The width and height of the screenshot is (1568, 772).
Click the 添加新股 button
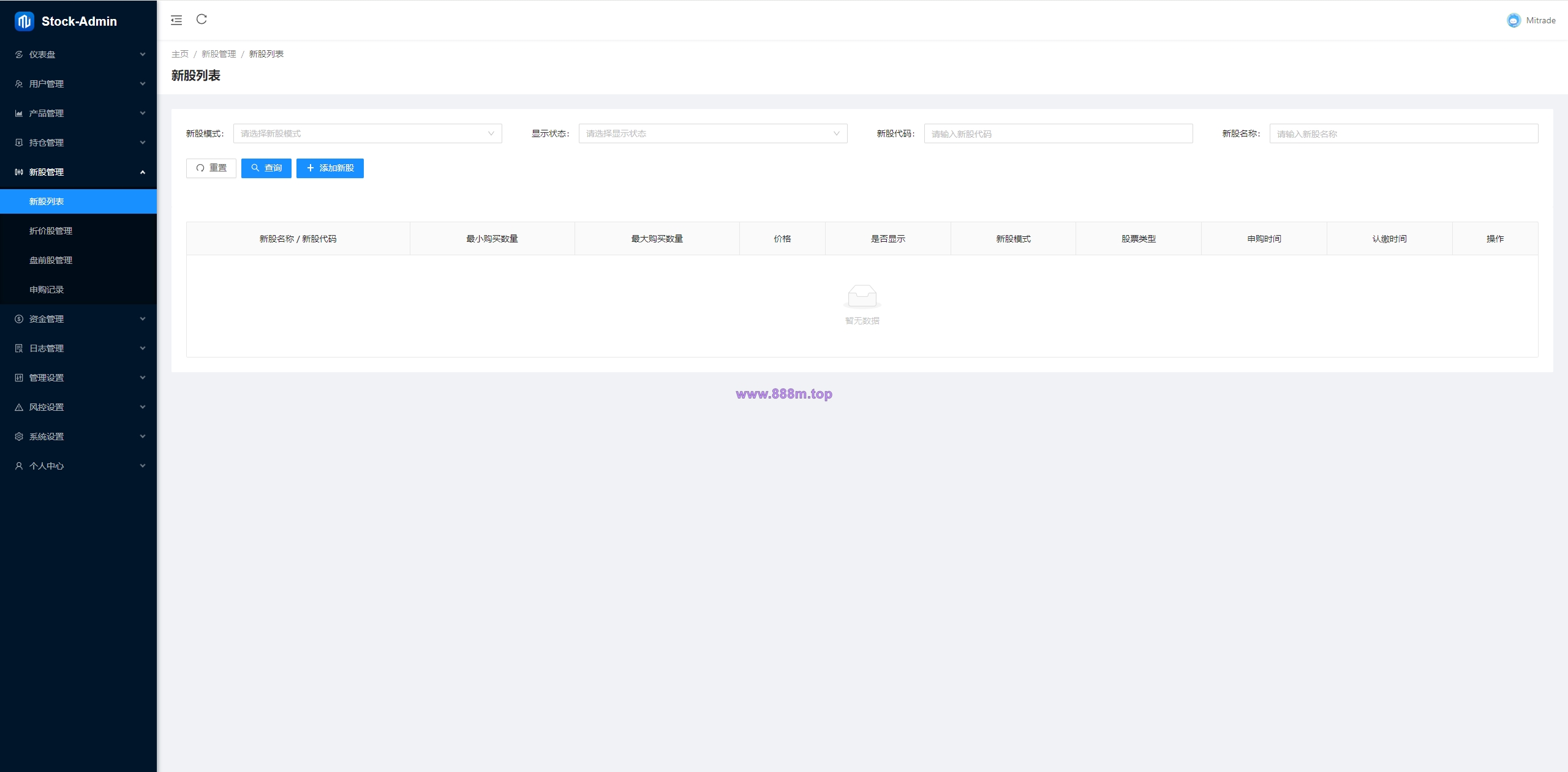(330, 168)
